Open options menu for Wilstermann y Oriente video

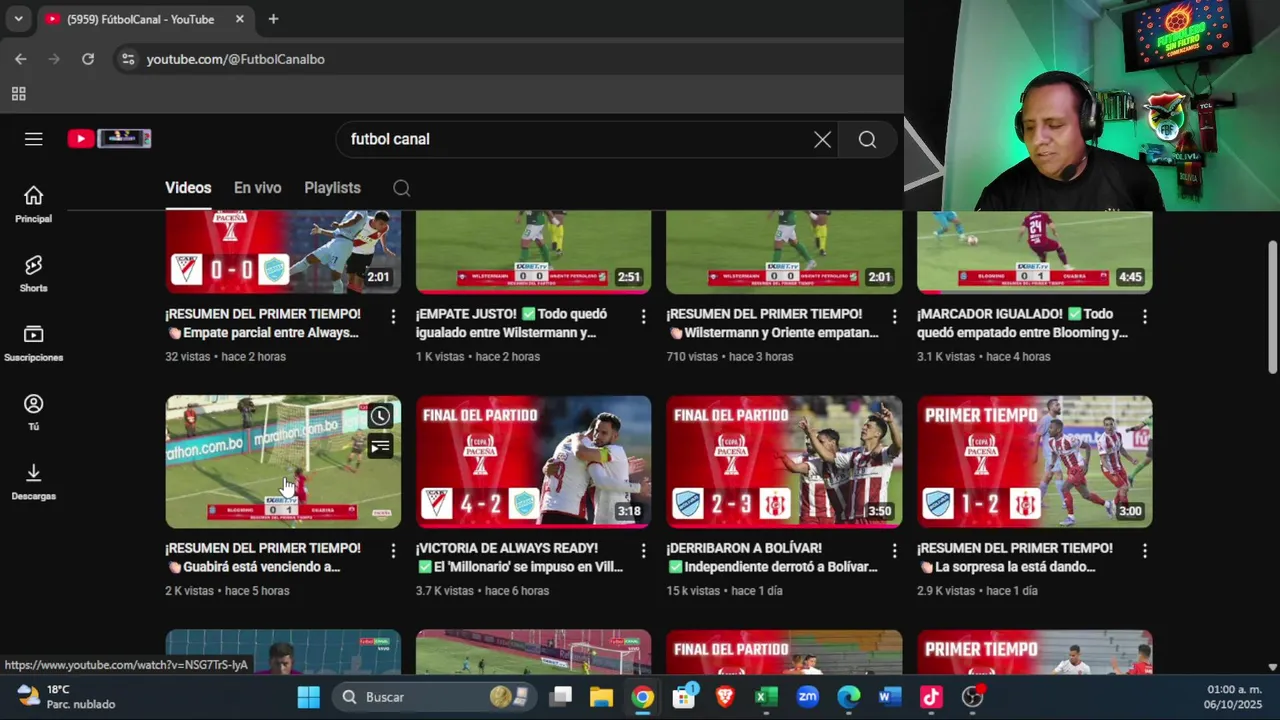(x=894, y=316)
